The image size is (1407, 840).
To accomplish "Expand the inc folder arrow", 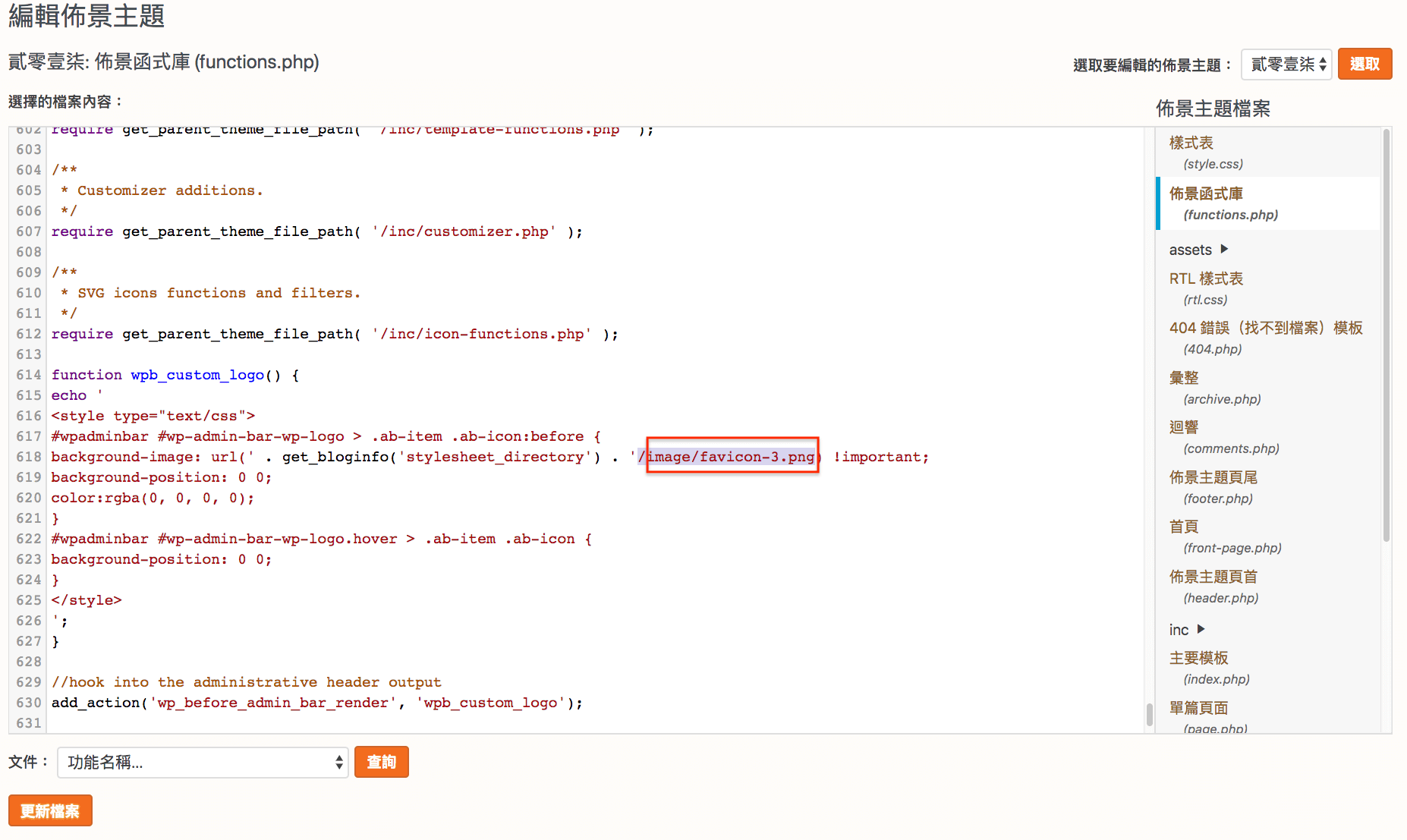I will pyautogui.click(x=1201, y=629).
